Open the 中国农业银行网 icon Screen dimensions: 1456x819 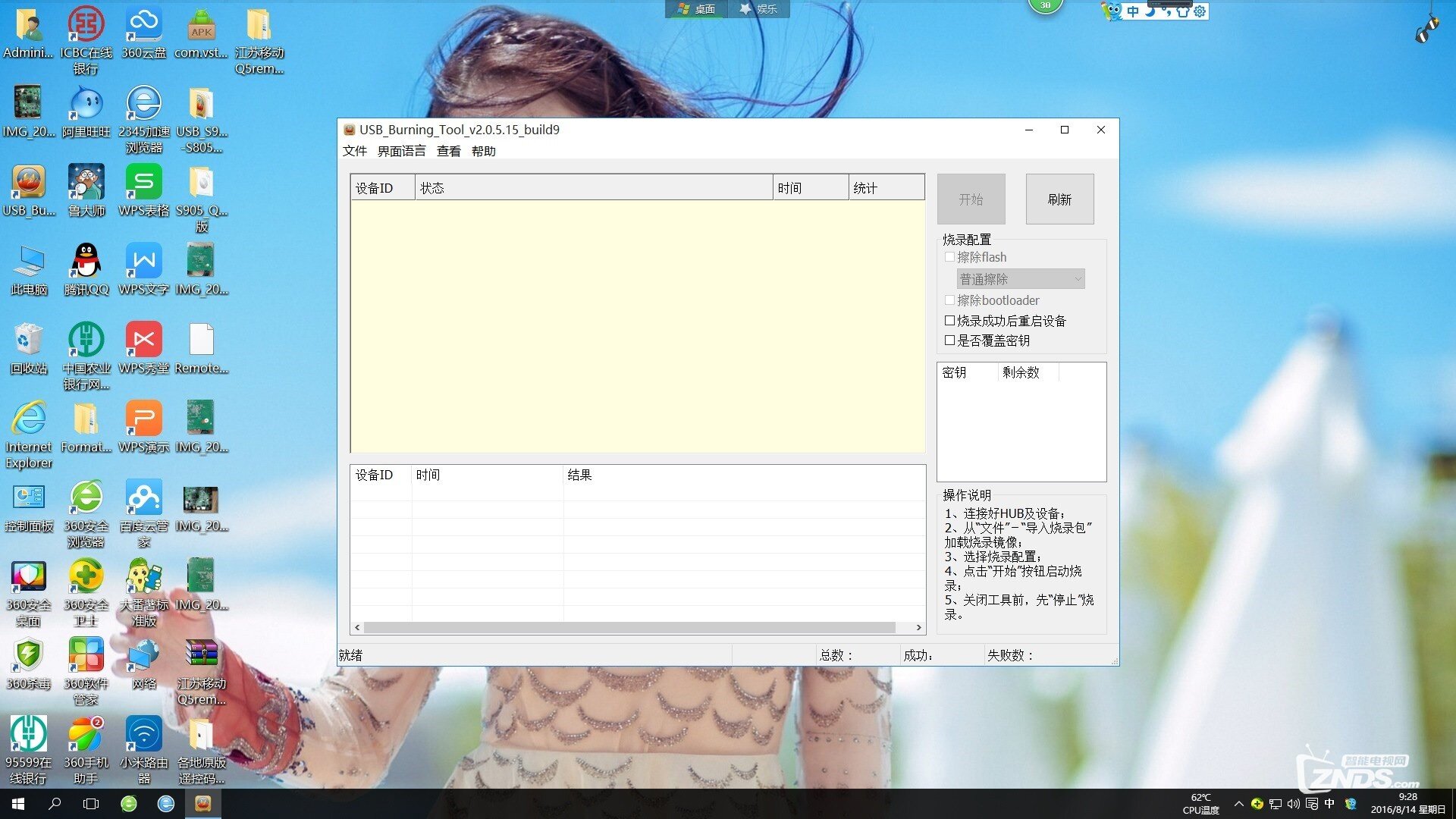[x=86, y=356]
